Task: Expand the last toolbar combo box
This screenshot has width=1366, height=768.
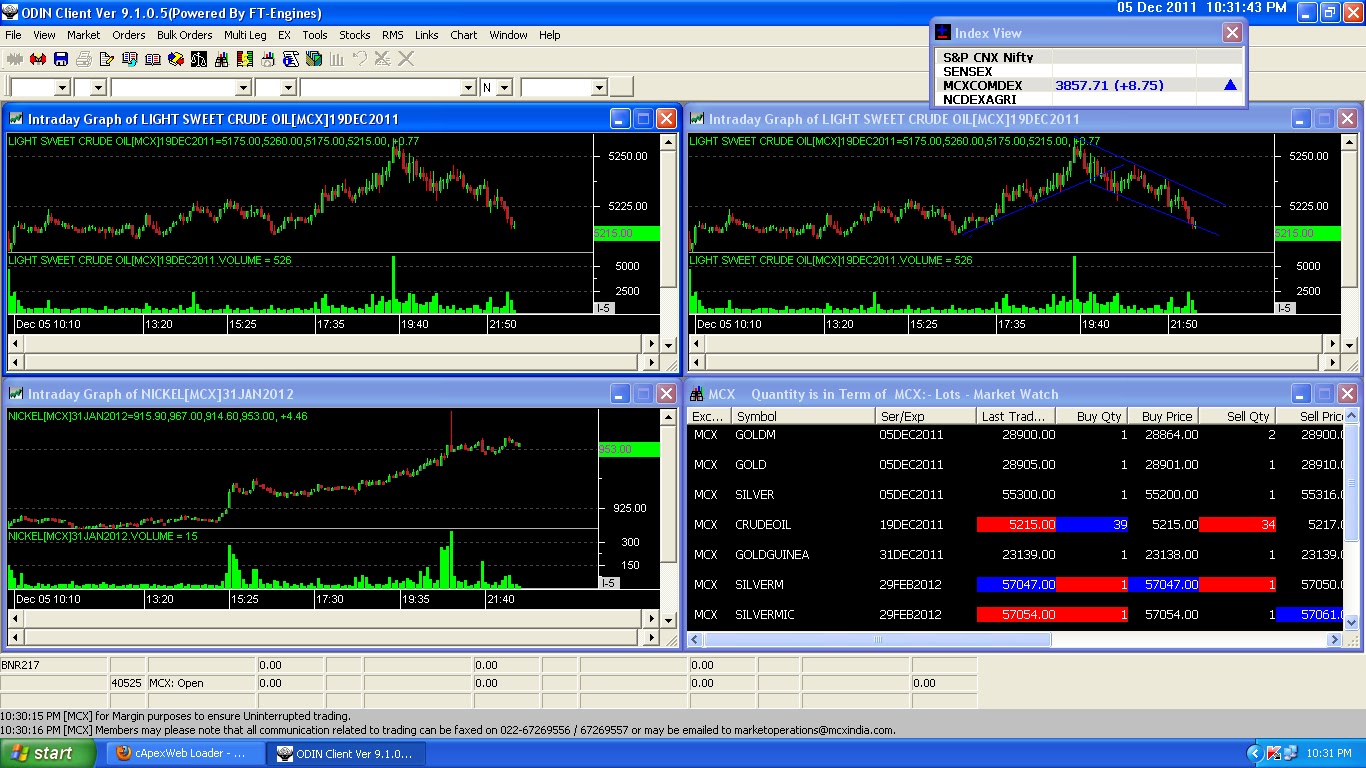Action: tap(599, 87)
